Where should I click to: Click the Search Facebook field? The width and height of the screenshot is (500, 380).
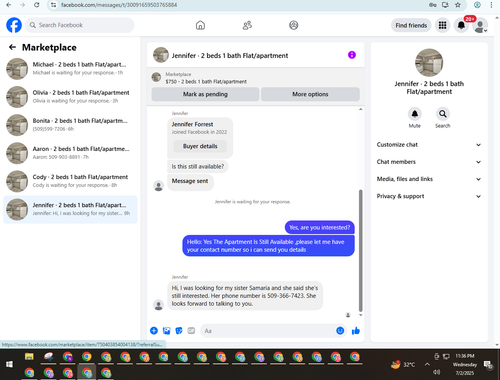coord(80,25)
